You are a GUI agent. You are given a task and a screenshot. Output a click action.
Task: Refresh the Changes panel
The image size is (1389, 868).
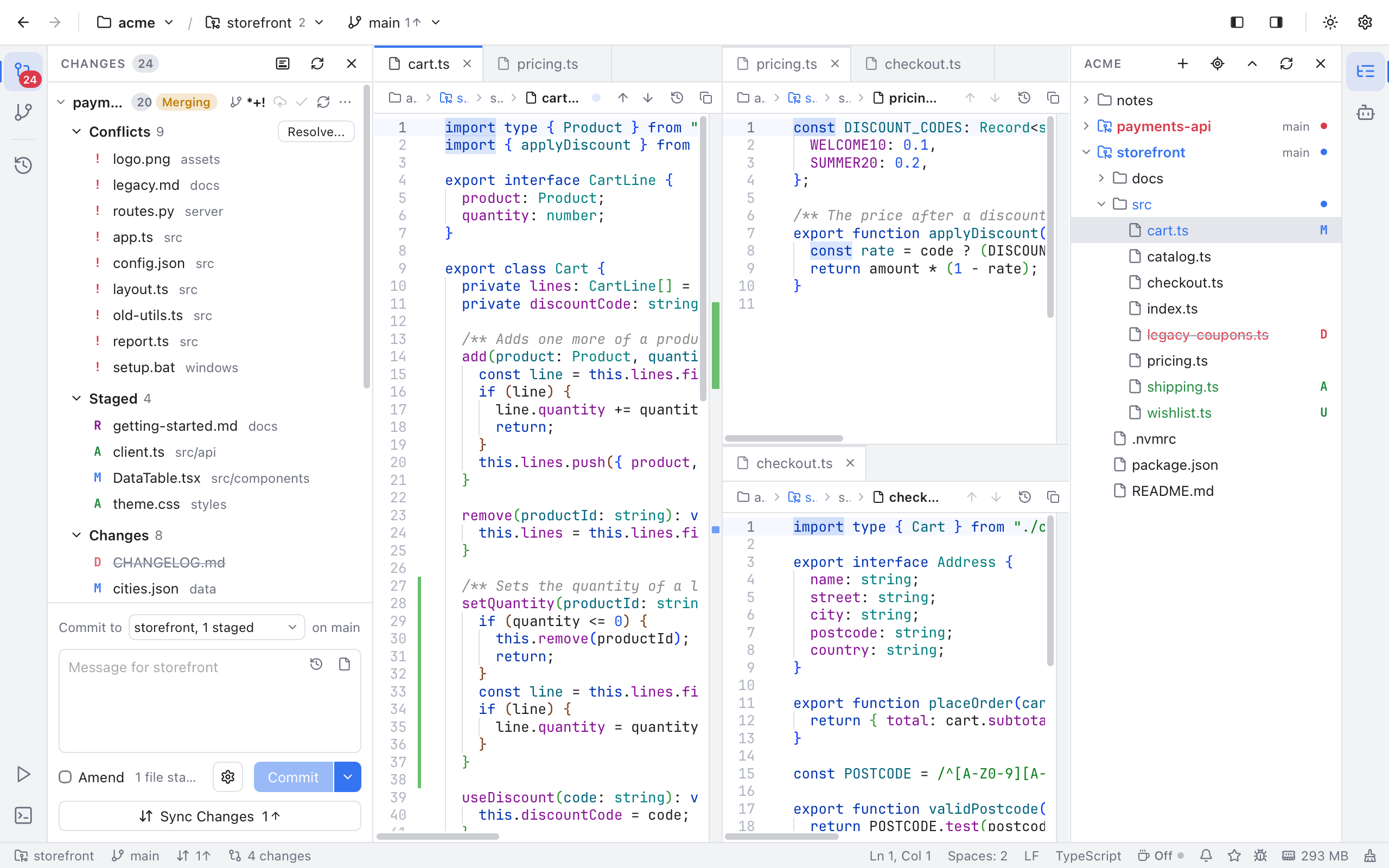pyautogui.click(x=317, y=63)
